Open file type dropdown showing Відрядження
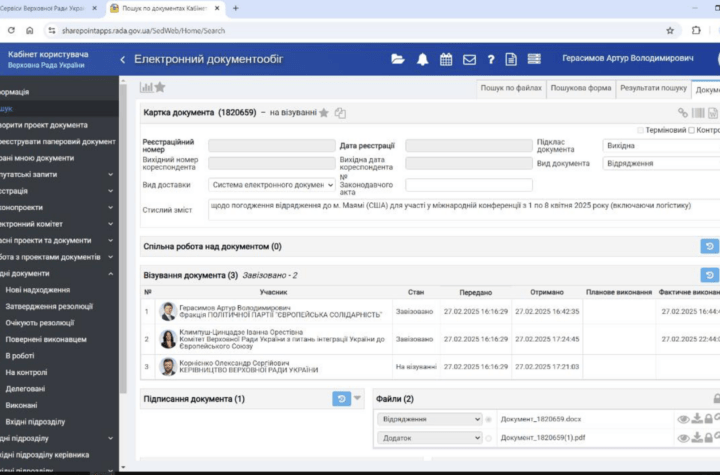This screenshot has height=475, width=720. coord(430,419)
